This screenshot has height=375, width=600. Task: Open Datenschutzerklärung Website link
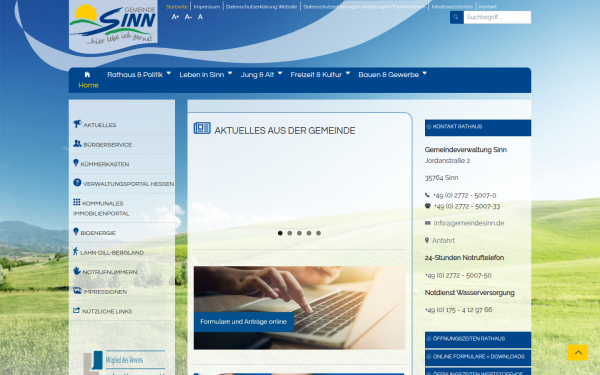(x=261, y=7)
